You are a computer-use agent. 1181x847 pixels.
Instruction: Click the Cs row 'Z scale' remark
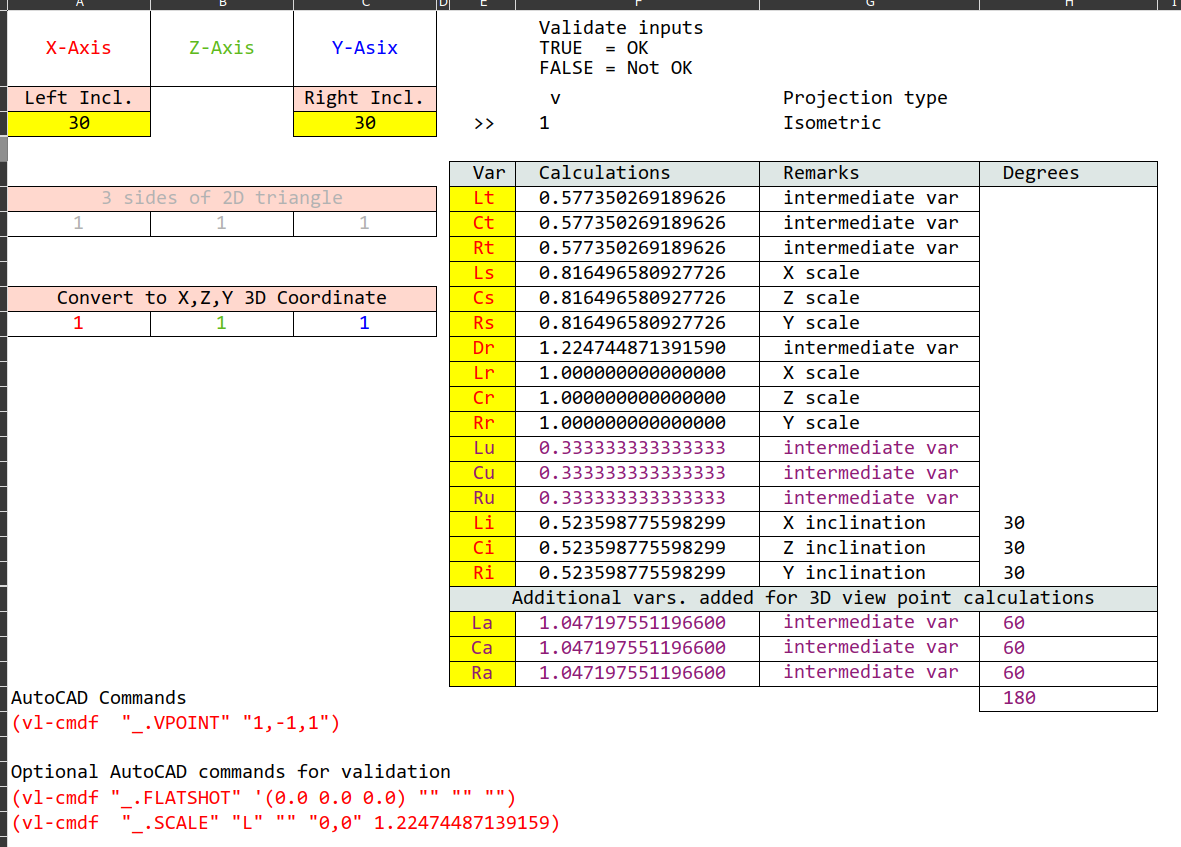point(869,299)
